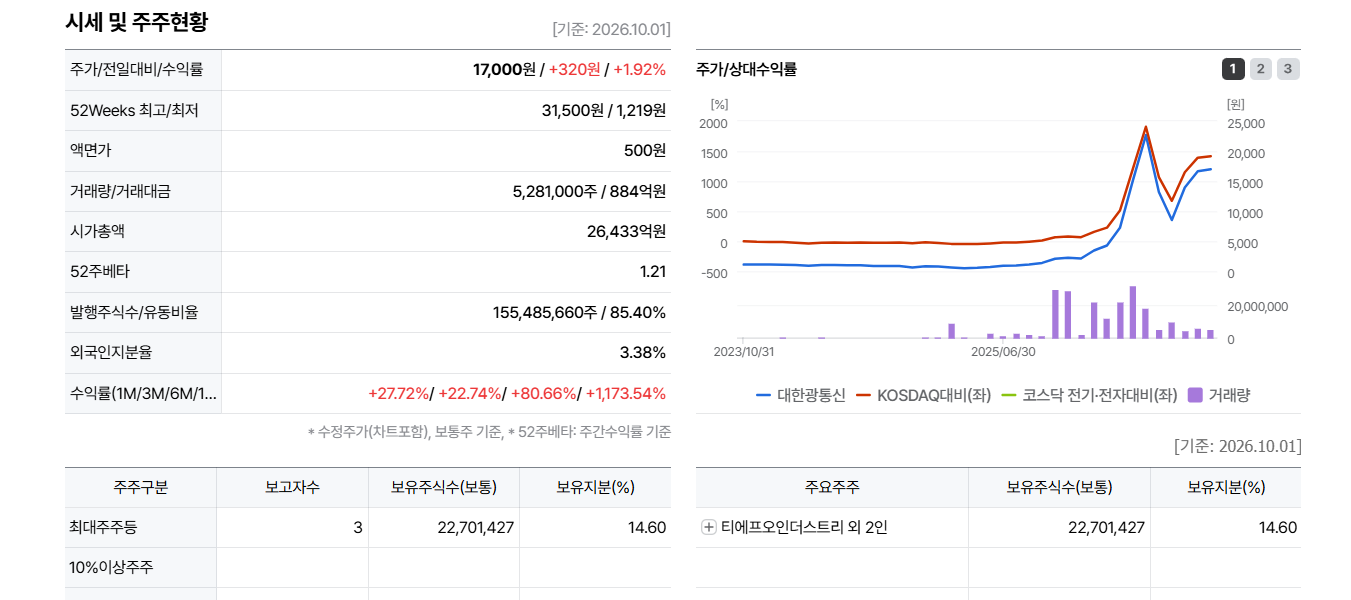This screenshot has height=600, width=1351.
Task: Click the price peak on the chart lines
Action: pyautogui.click(x=1146, y=128)
